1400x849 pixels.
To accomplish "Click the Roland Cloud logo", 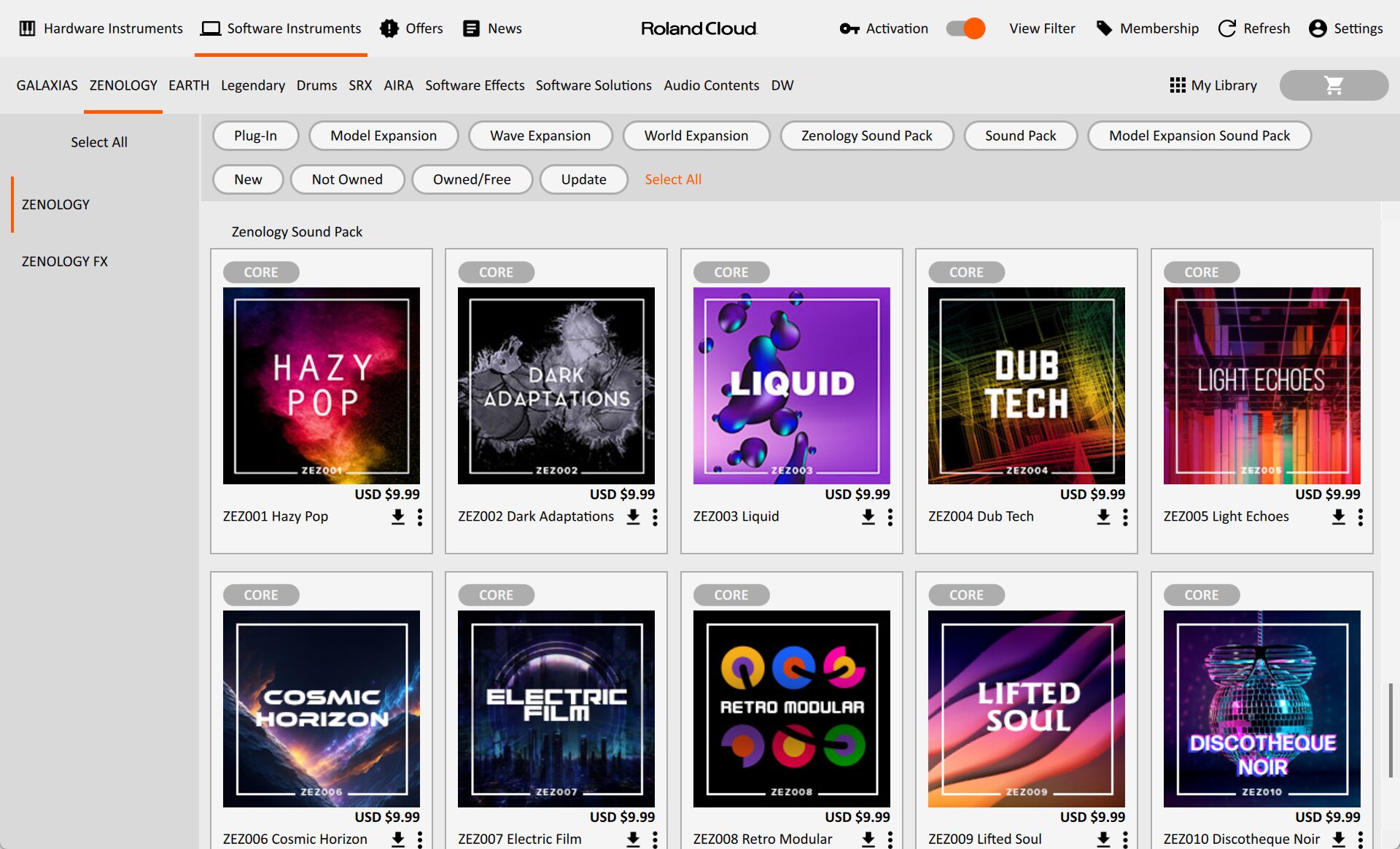I will point(699,28).
